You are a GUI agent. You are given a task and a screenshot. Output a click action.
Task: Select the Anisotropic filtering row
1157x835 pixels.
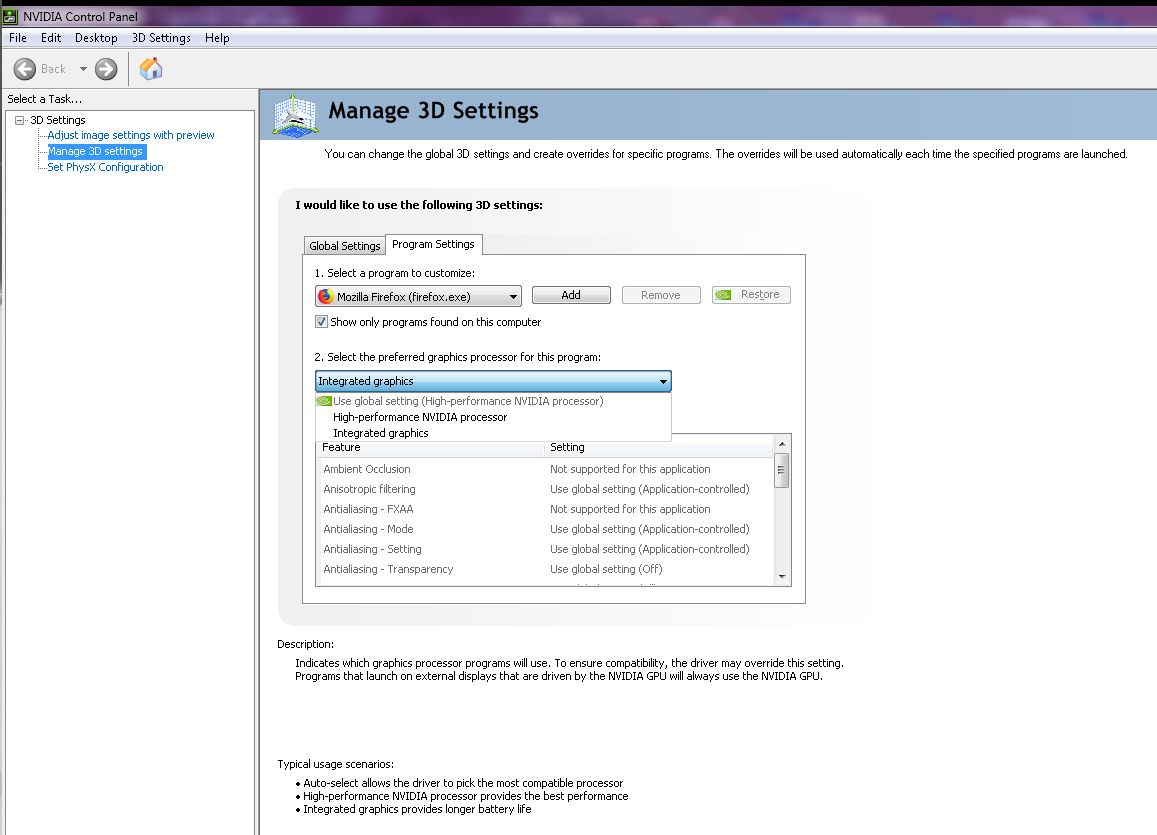click(545, 489)
